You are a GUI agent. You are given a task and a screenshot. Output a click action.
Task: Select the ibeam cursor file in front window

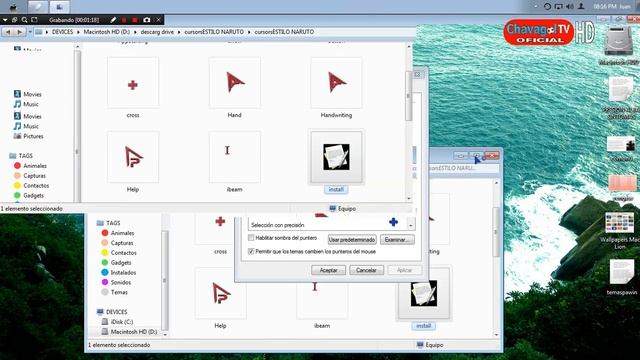(235, 162)
